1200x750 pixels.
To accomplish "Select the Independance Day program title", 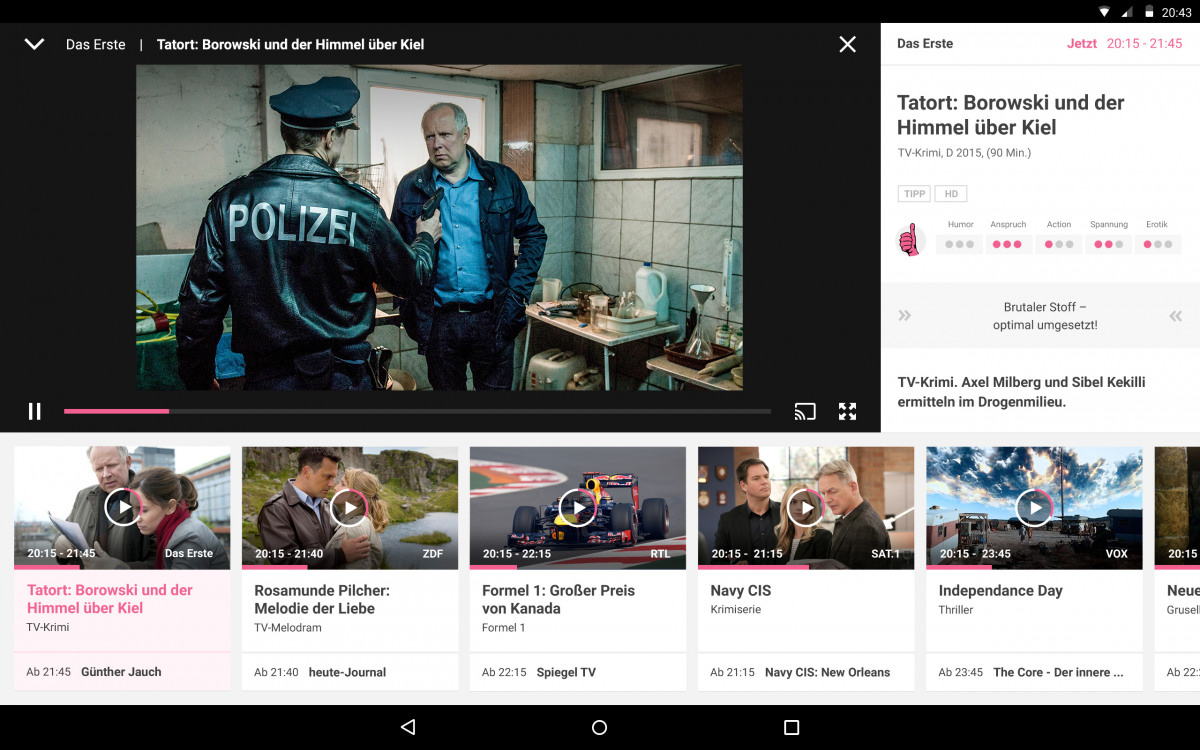I will click(x=1000, y=591).
